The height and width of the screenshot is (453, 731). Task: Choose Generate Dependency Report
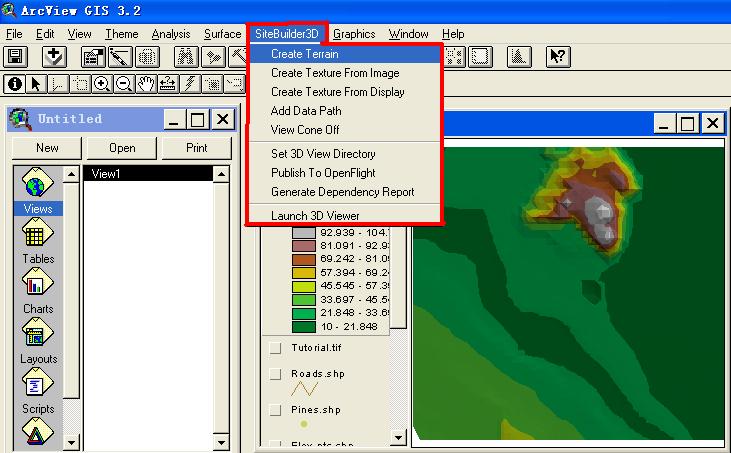[x=345, y=192]
